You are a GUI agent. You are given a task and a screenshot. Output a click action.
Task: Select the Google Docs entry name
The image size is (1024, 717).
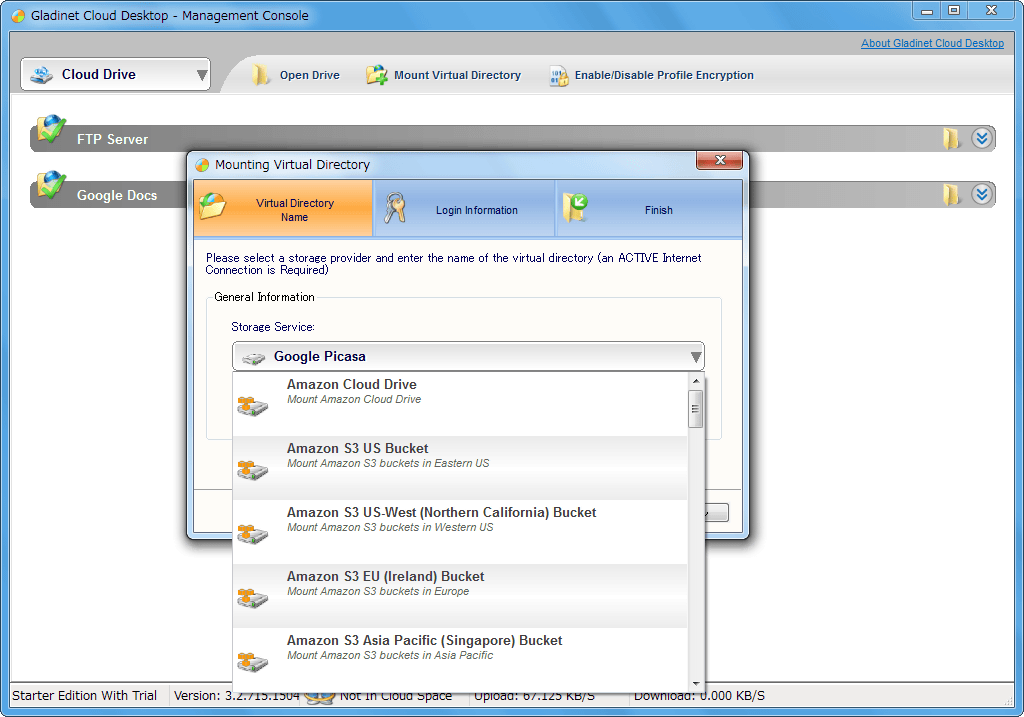117,195
